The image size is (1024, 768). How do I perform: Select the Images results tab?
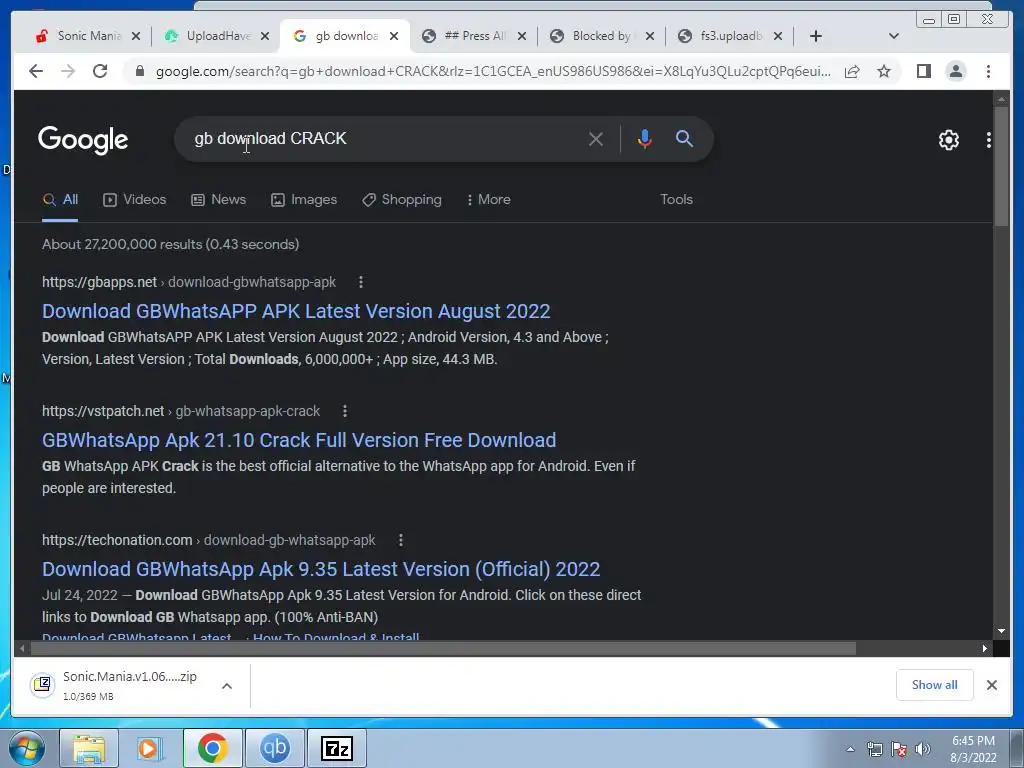coord(304,200)
